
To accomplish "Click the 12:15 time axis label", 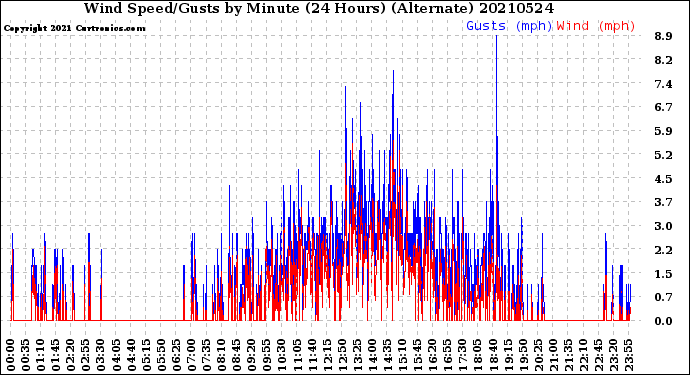I will tap(327, 355).
